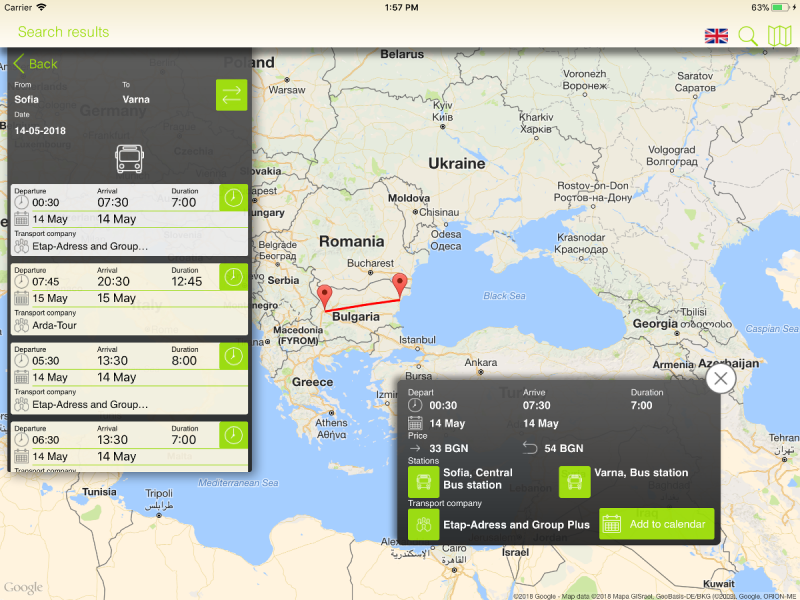Tap the popup calendar date icon

415,423
